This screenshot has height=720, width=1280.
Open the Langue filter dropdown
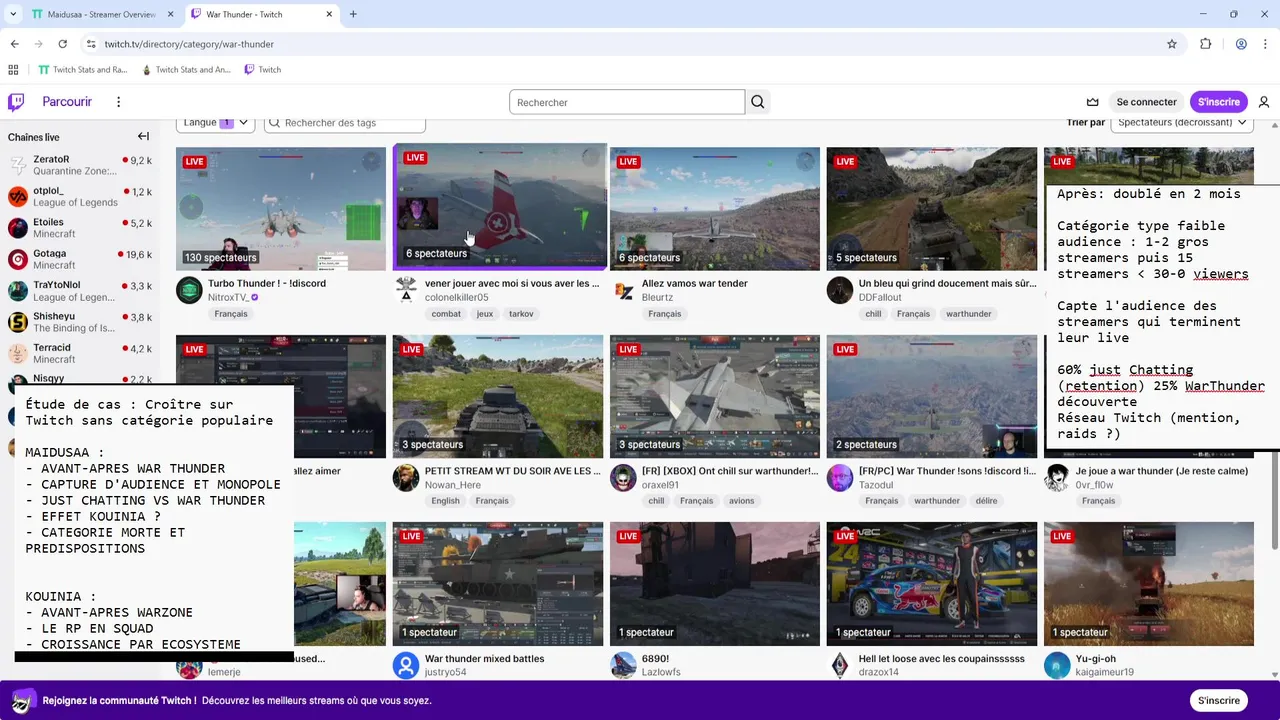216,122
